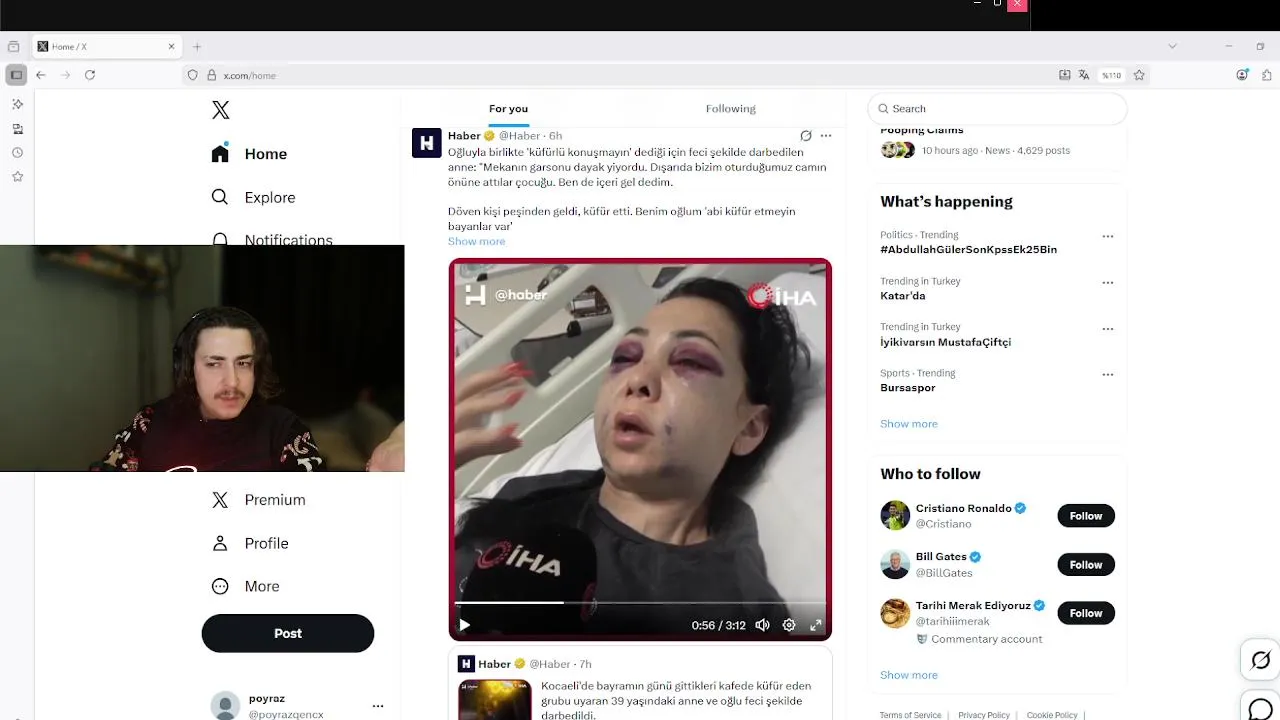
Task: Enter video fullscreen mode
Action: (x=816, y=625)
